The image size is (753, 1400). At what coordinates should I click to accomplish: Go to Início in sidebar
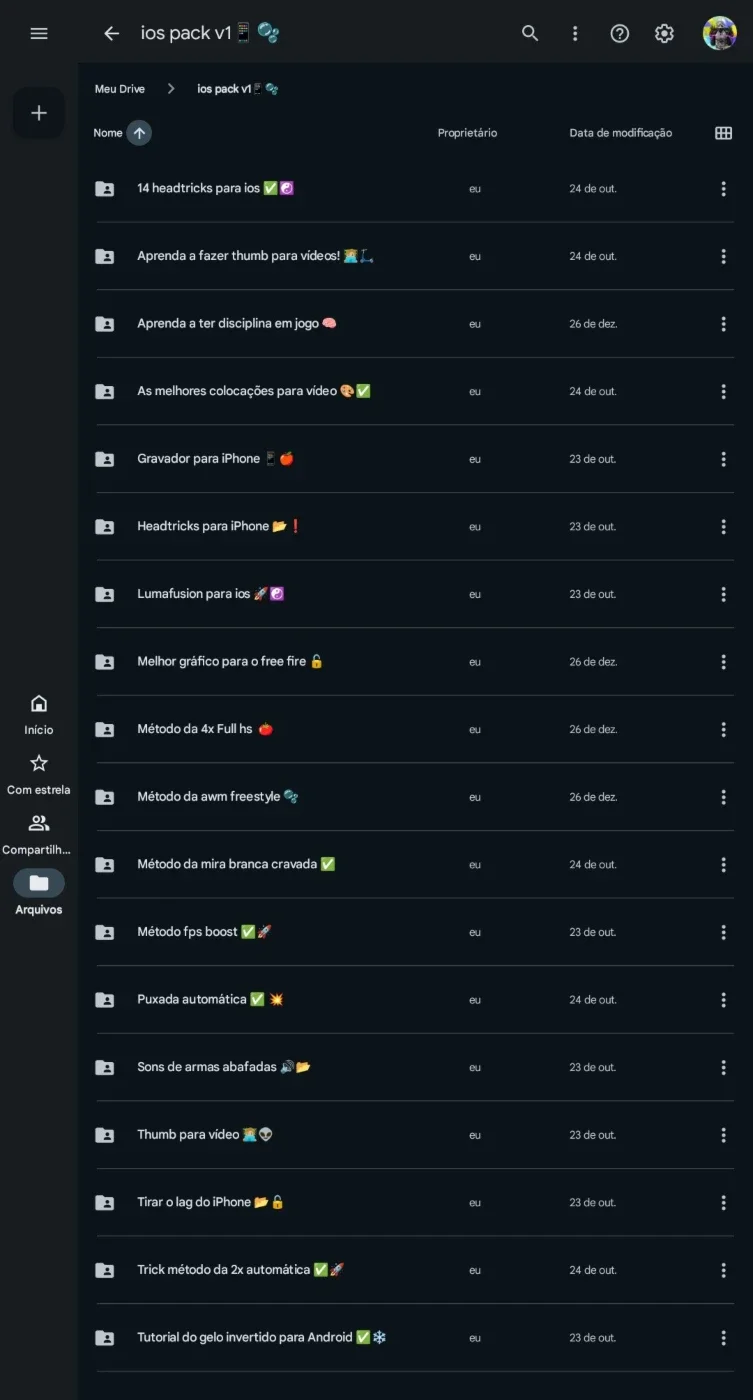click(x=39, y=715)
